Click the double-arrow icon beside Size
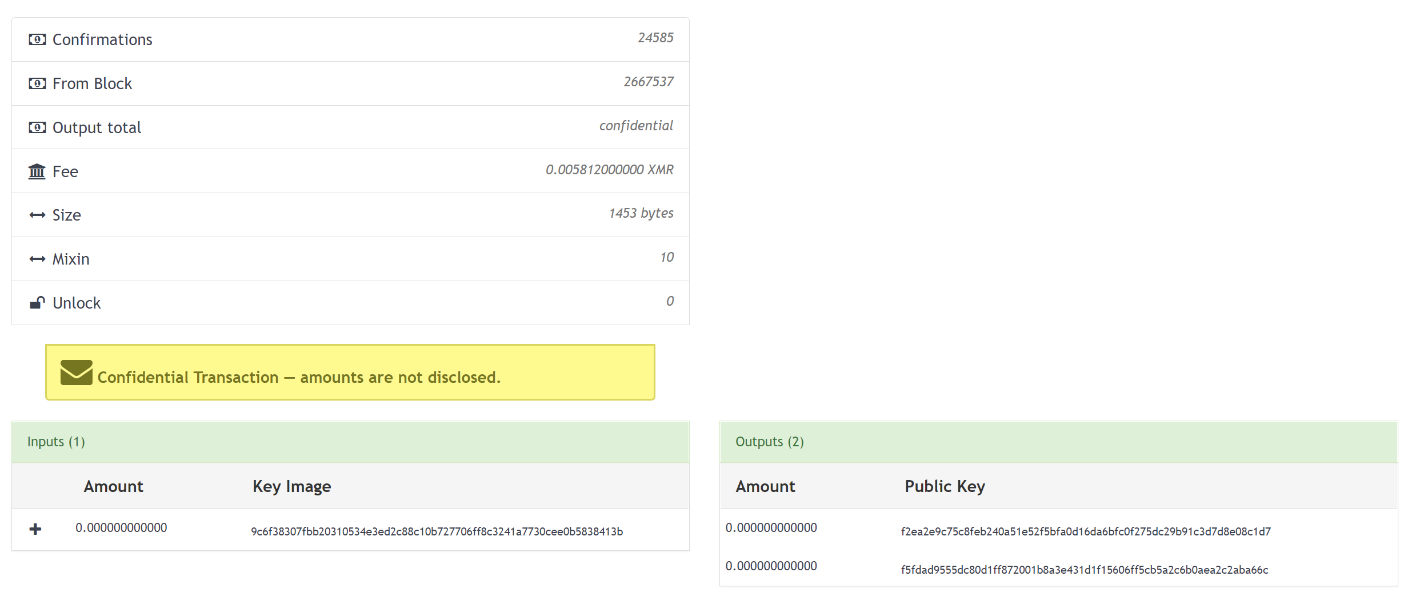Screen dimensions: 1408x594 (x=37, y=216)
